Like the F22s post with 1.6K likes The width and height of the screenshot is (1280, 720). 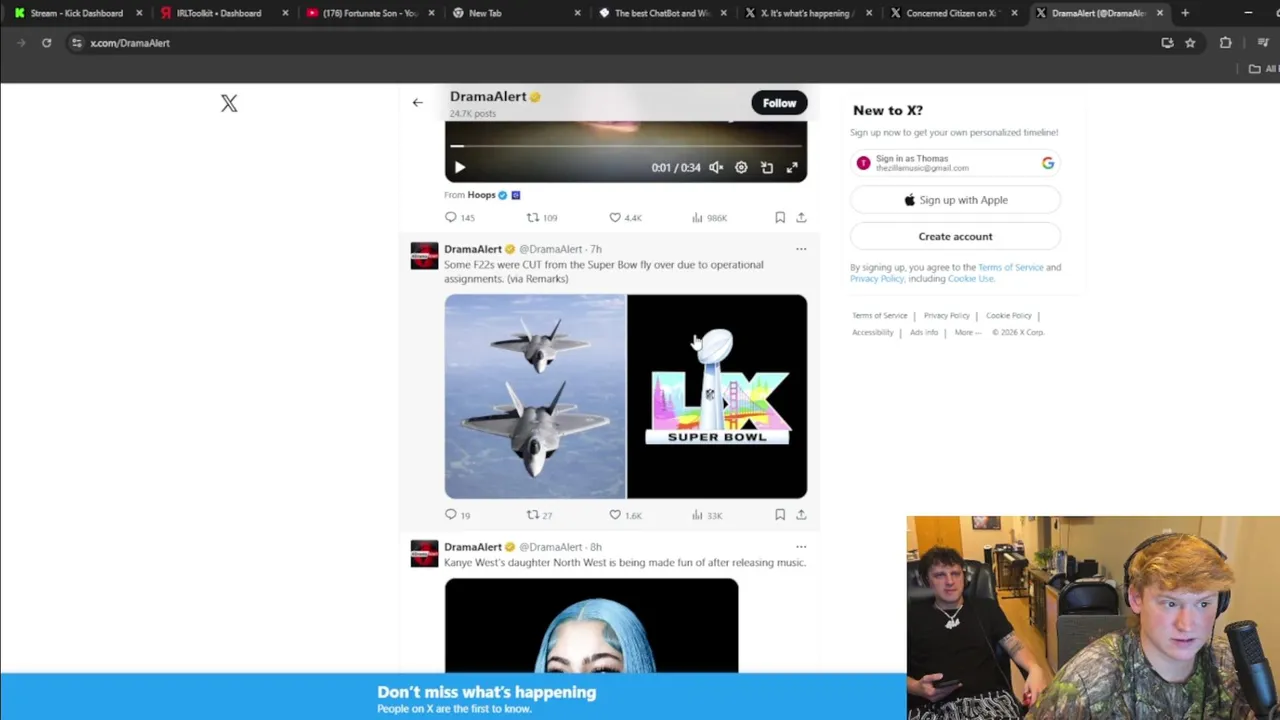[625, 515]
